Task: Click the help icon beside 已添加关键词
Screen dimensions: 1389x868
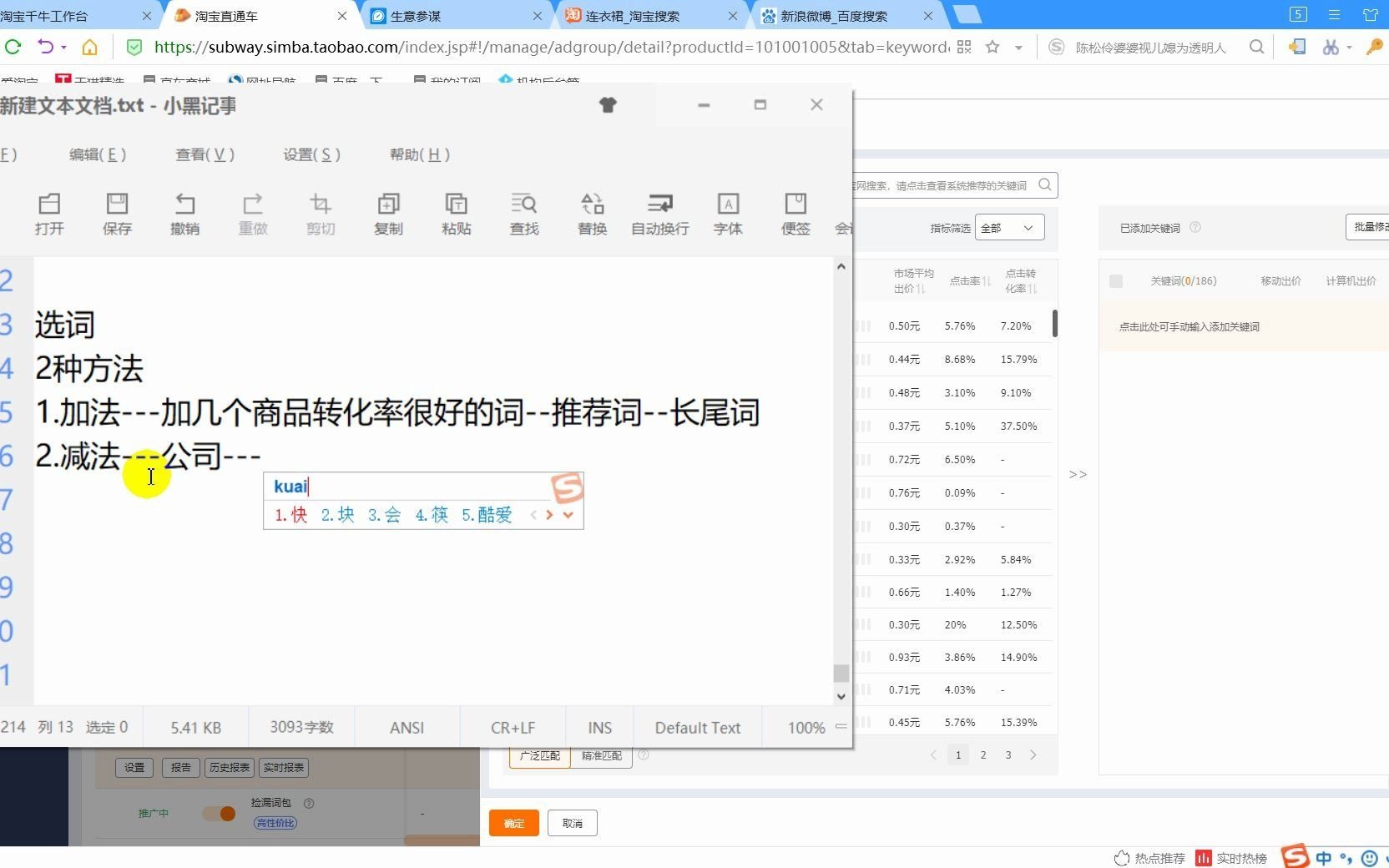Action: point(1195,227)
